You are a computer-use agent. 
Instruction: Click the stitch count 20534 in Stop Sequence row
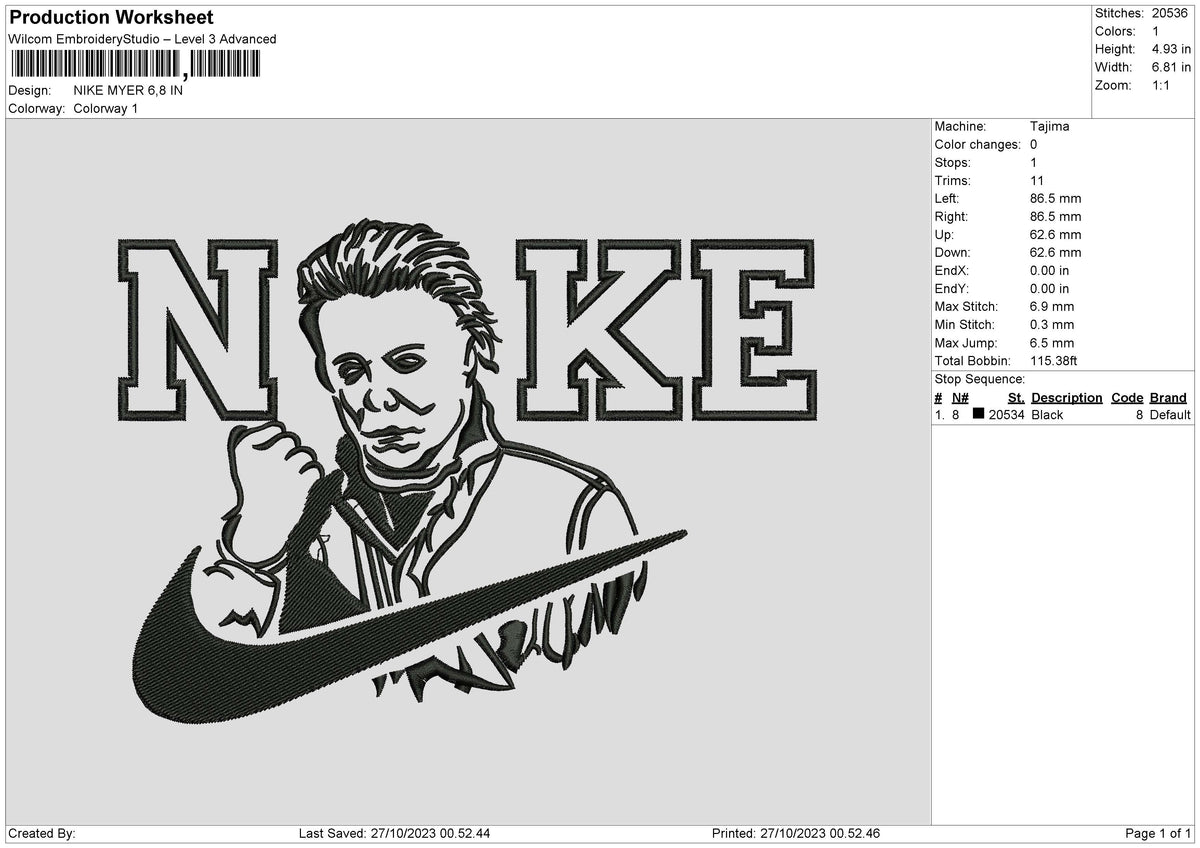[1006, 415]
